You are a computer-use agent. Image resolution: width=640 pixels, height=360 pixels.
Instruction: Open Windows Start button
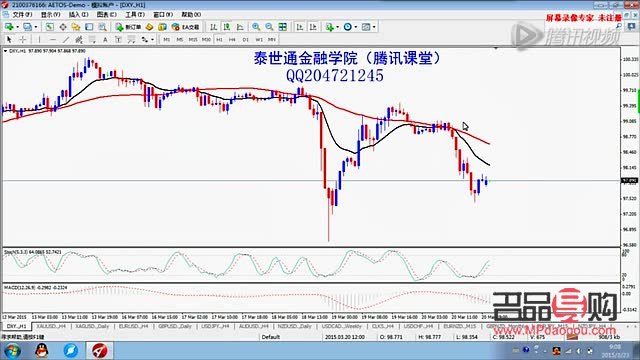click(x=12, y=351)
